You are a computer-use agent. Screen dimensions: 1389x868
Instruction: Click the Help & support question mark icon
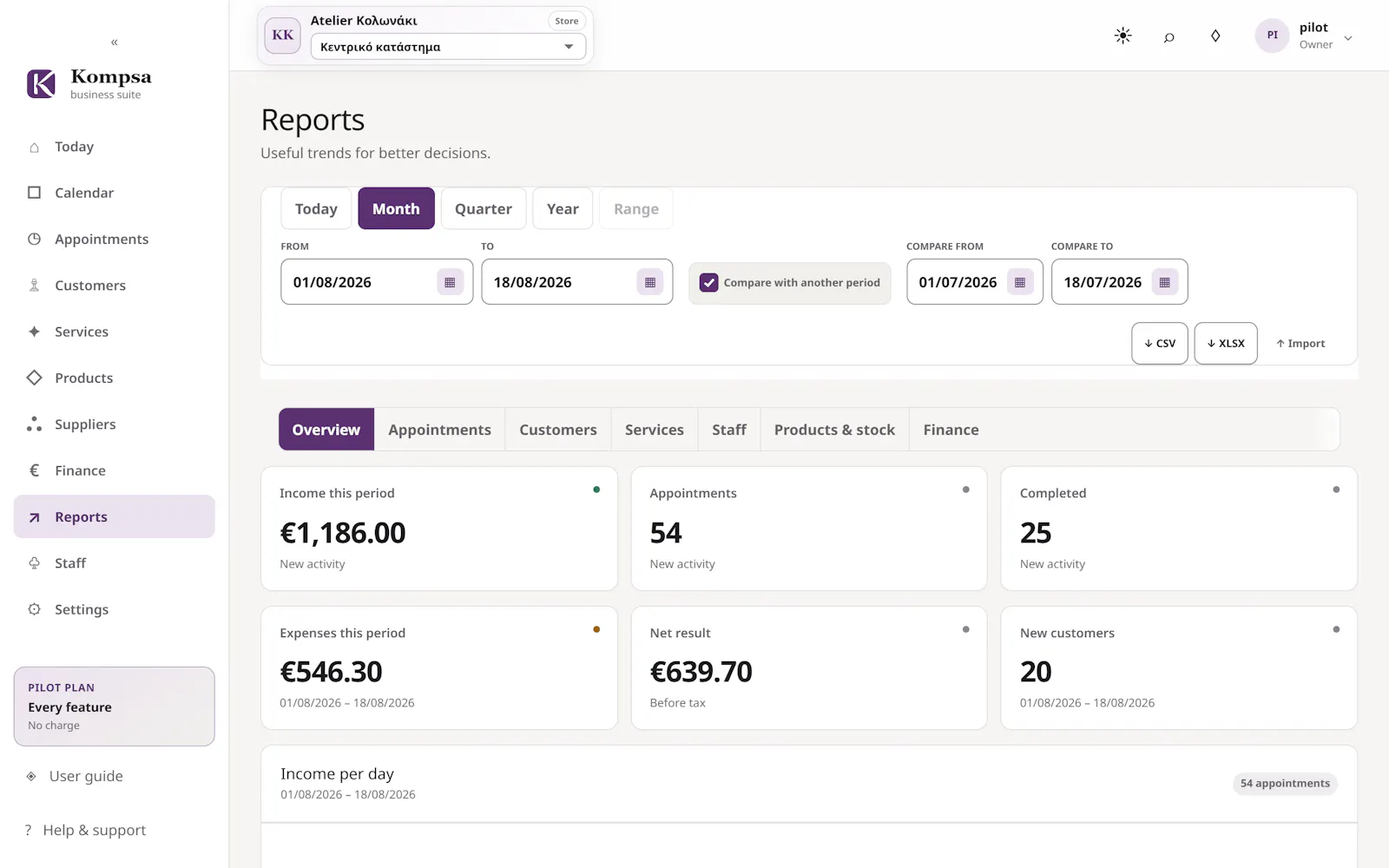(28, 830)
